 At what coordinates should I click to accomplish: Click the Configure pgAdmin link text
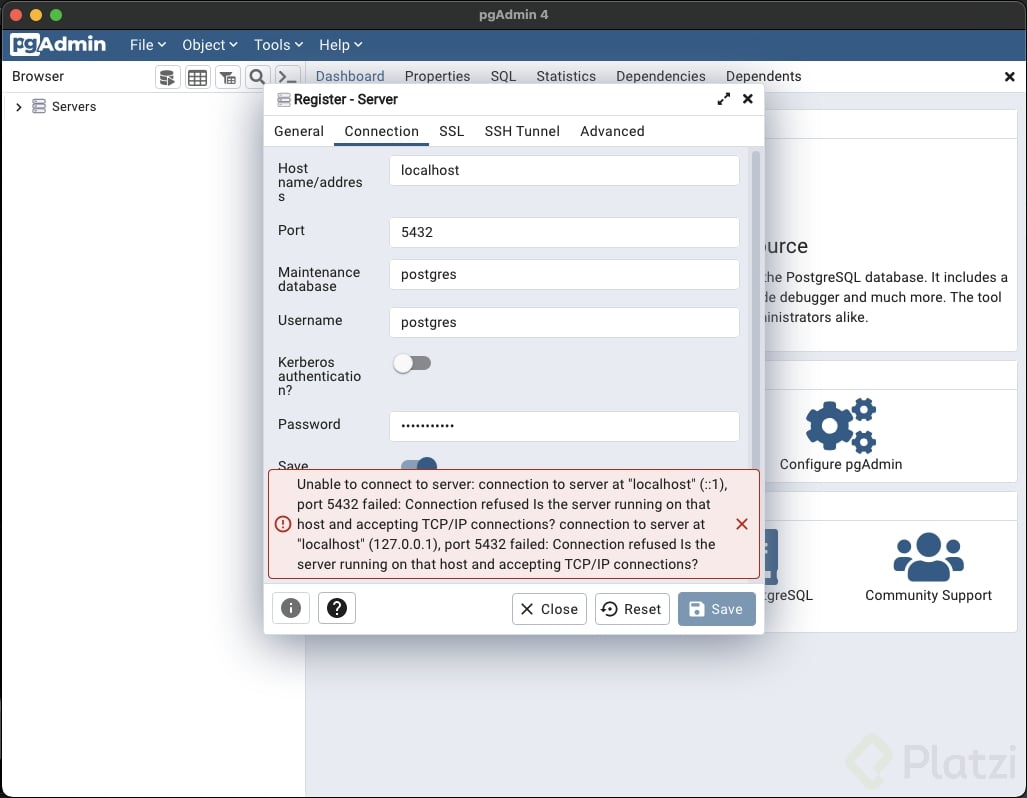click(840, 464)
